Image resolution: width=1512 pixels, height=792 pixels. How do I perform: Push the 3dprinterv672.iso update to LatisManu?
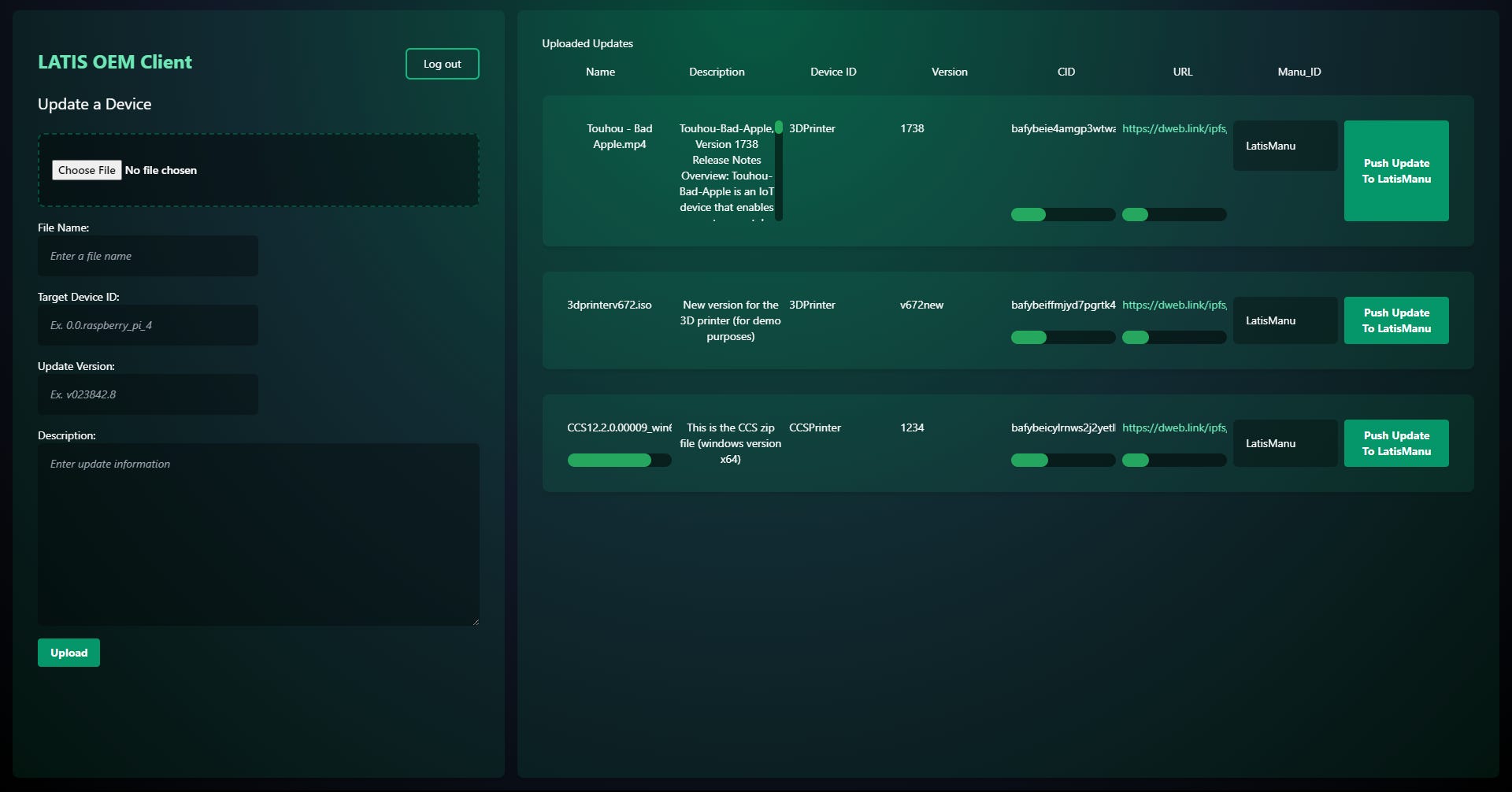(x=1395, y=320)
